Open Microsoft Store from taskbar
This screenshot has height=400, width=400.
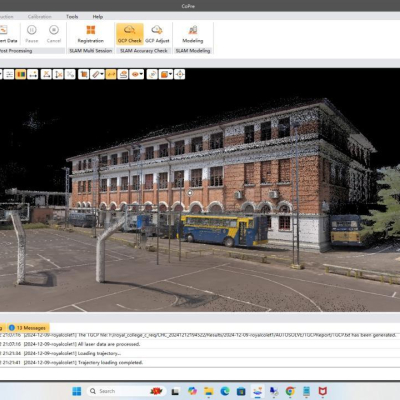[x=241, y=391]
